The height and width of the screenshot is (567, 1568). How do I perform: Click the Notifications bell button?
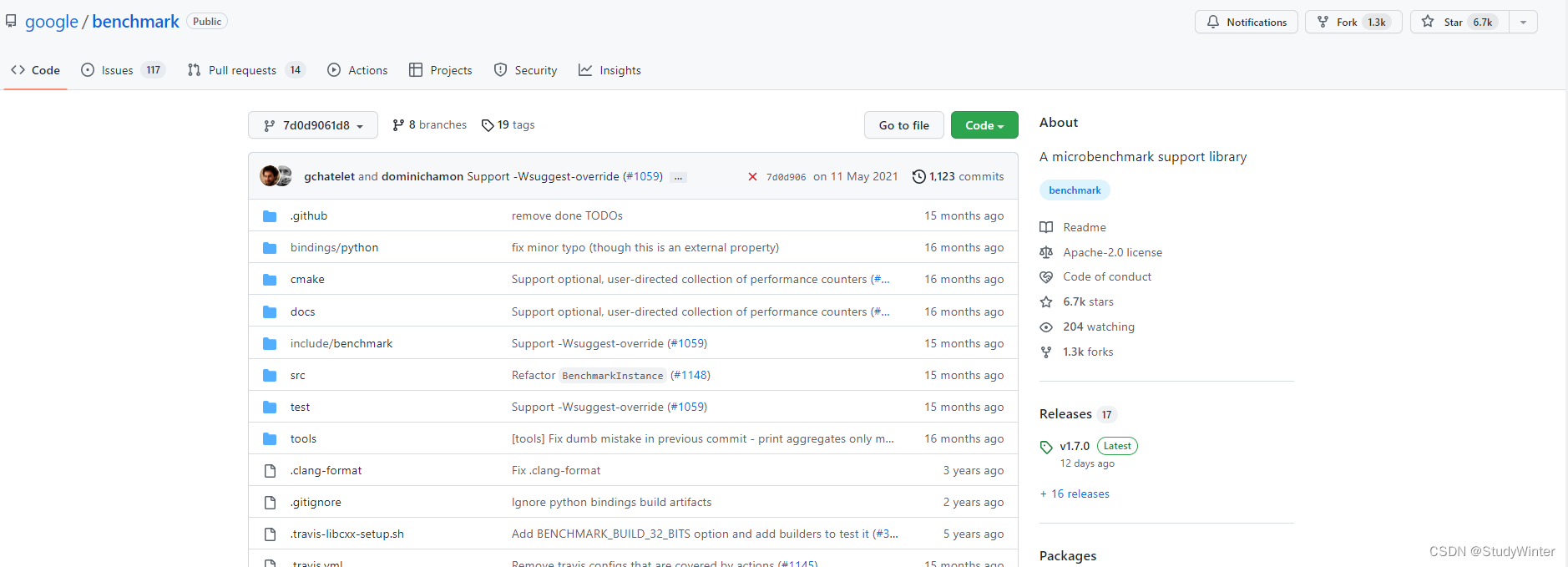[x=1246, y=22]
